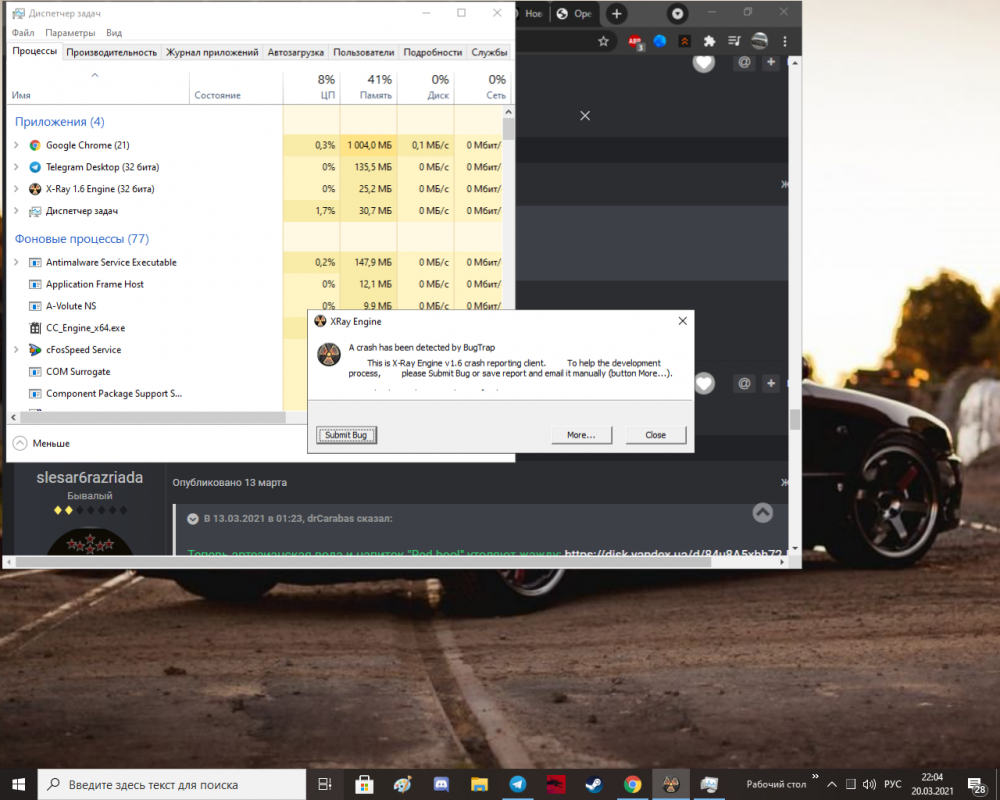This screenshot has height=800, width=1000.
Task: Open a new Chrome tab
Action: [617, 14]
